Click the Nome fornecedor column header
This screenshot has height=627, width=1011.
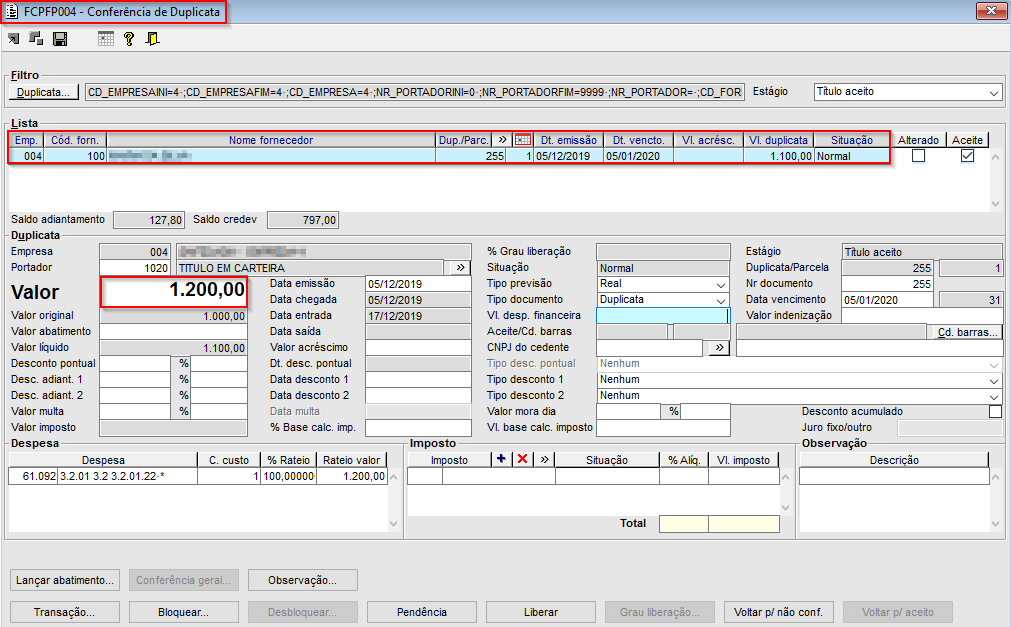pyautogui.click(x=271, y=139)
